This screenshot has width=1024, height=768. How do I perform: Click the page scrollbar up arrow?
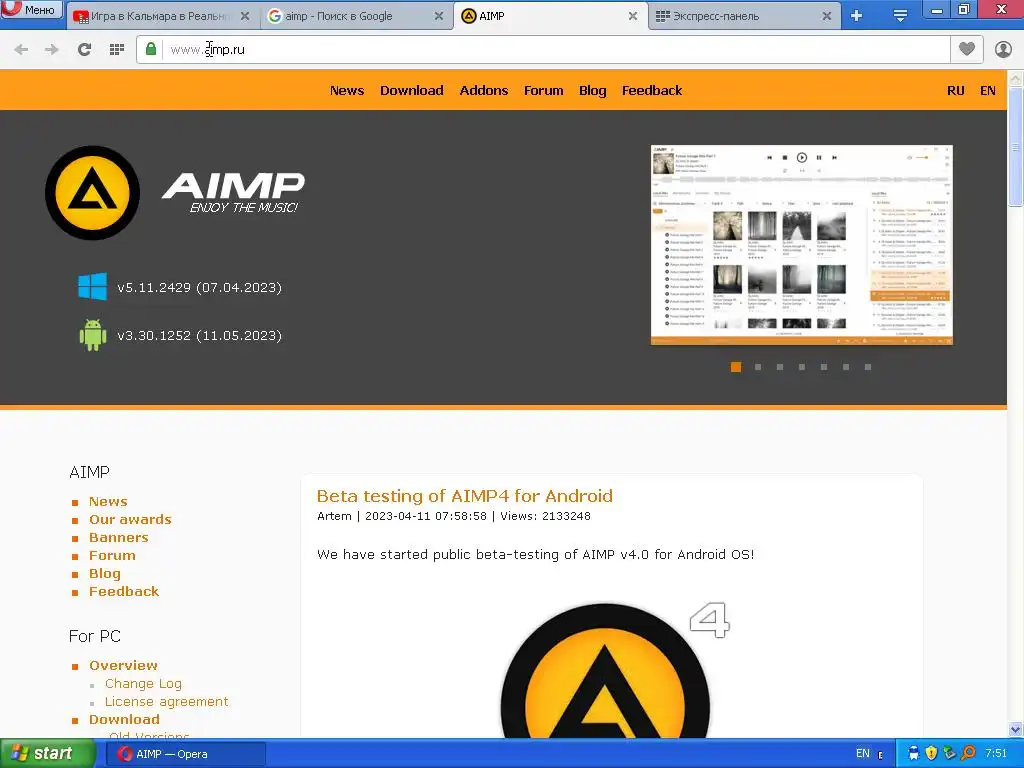1016,79
